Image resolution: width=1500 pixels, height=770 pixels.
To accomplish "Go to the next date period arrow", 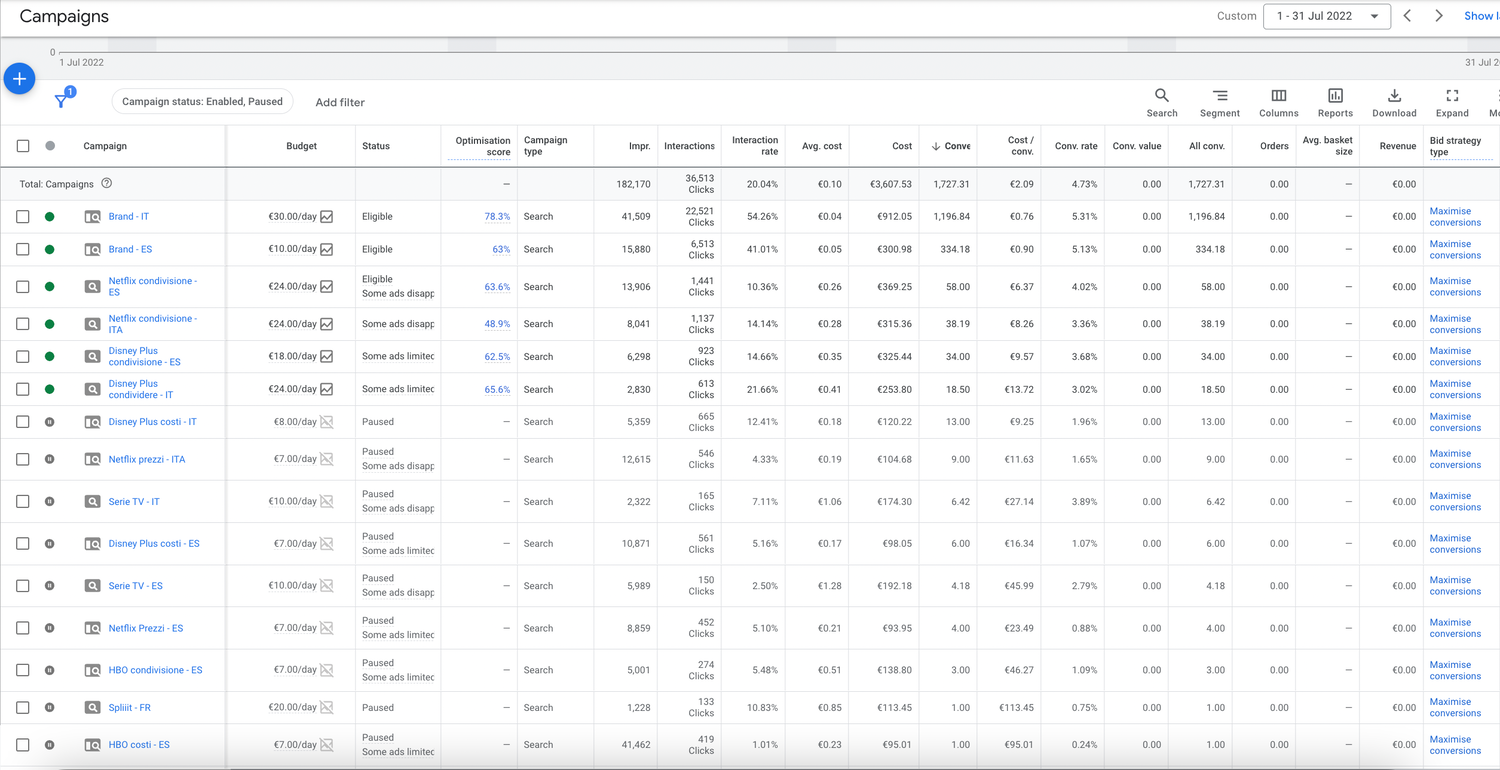I will coord(1439,16).
